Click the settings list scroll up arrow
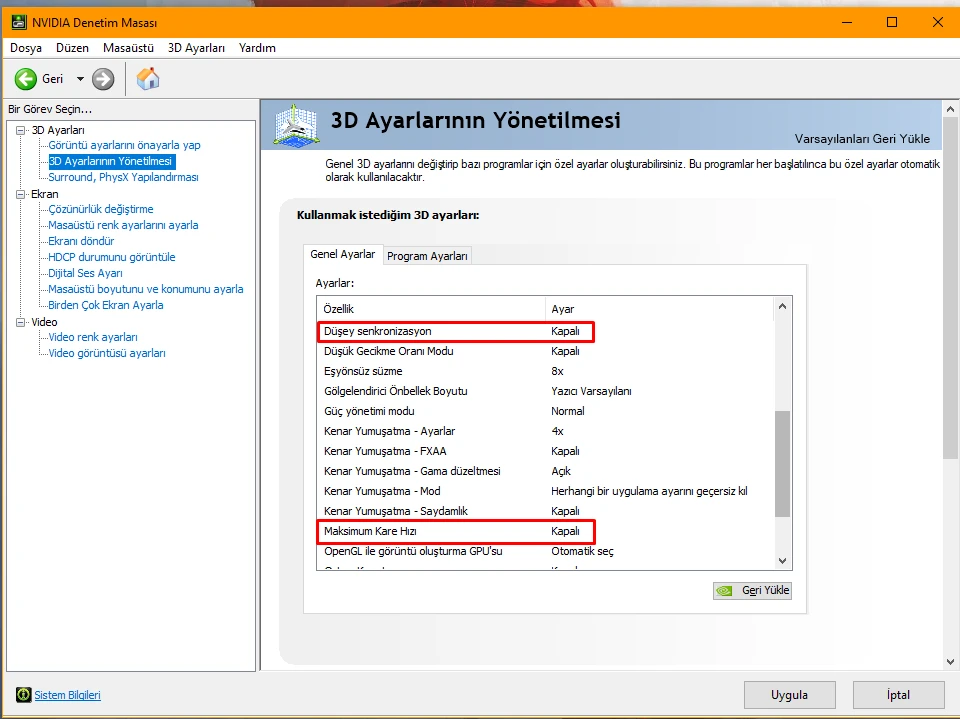Image resolution: width=960 pixels, height=719 pixels. [782, 306]
